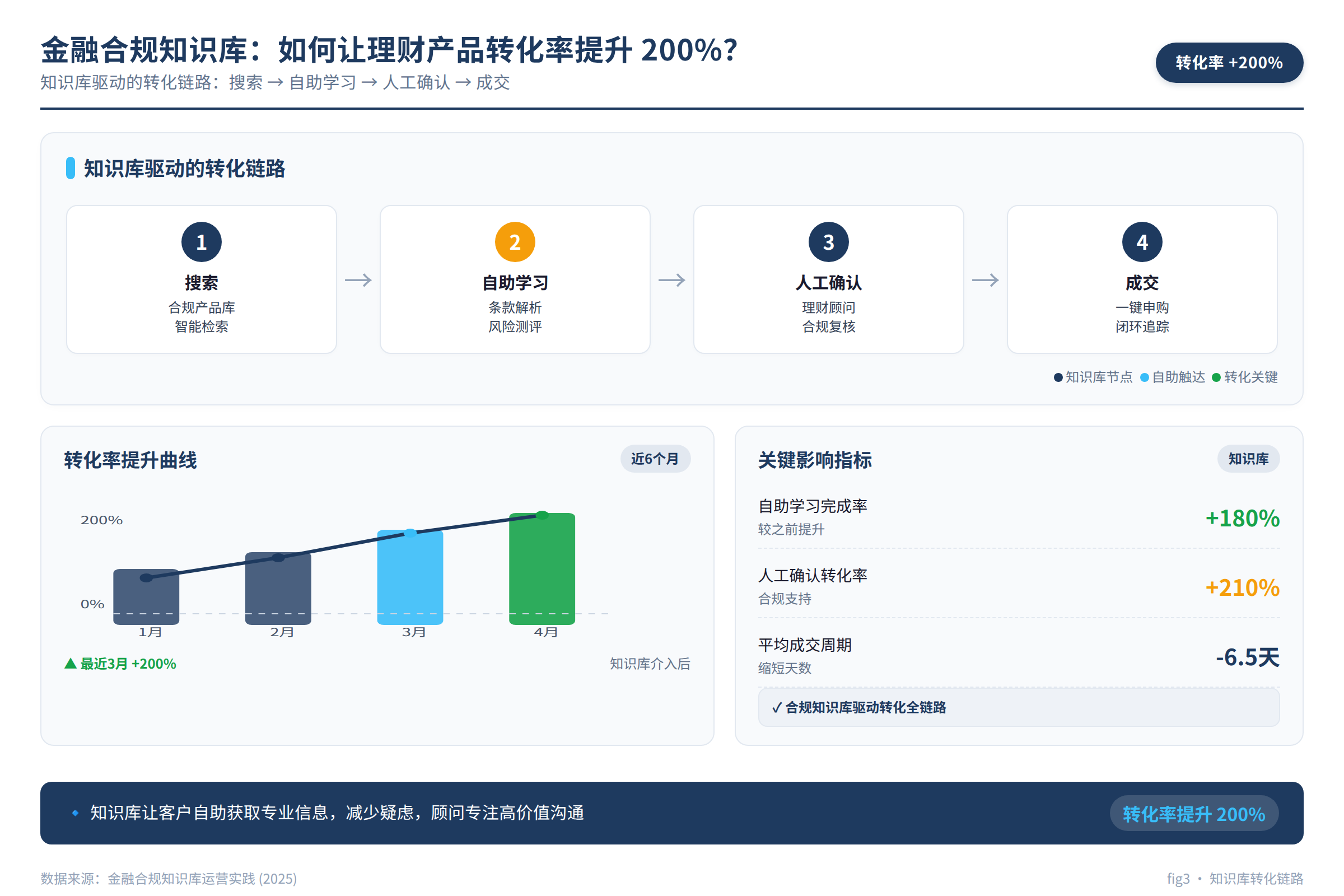Click the 转化率 +200% badge in the header
This screenshot has height=896, width=1344.
click(1229, 62)
